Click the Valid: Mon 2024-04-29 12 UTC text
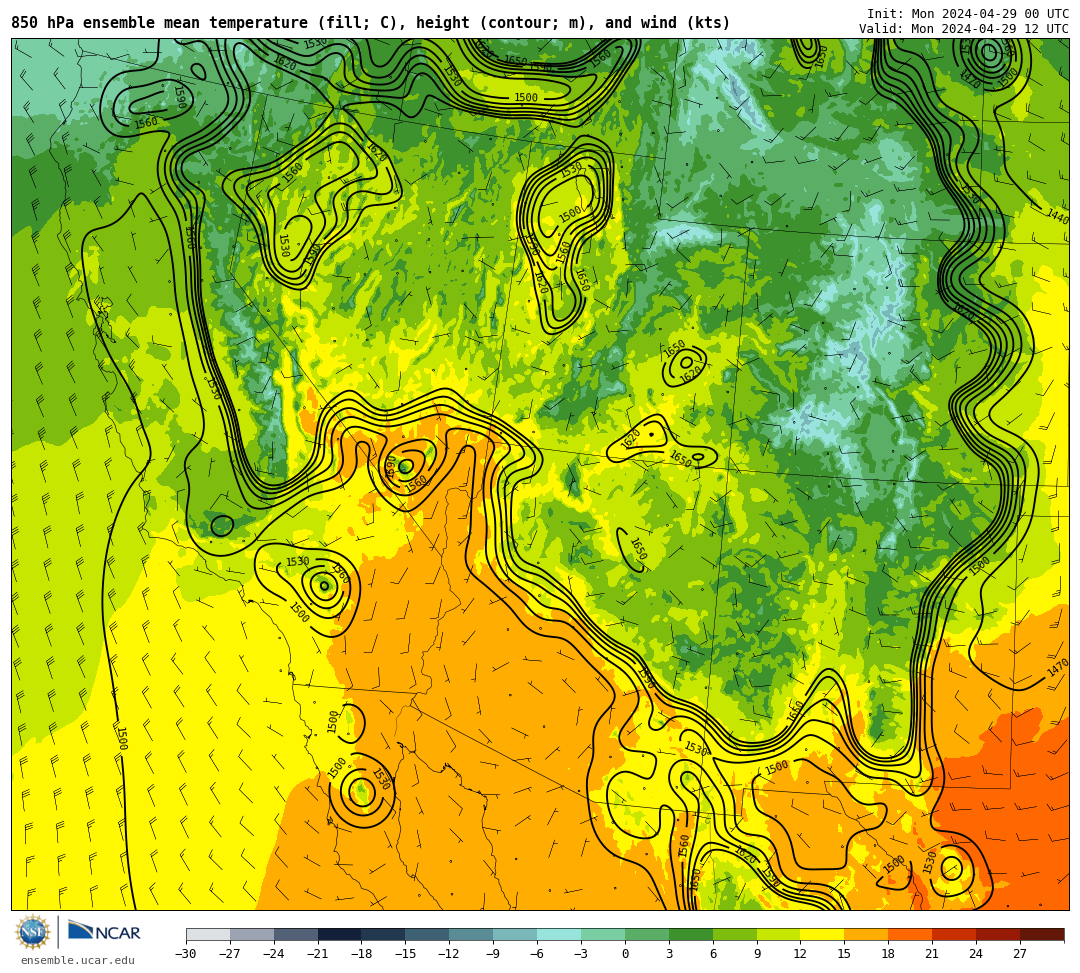The width and height of the screenshot is (1080, 973). coord(964,29)
